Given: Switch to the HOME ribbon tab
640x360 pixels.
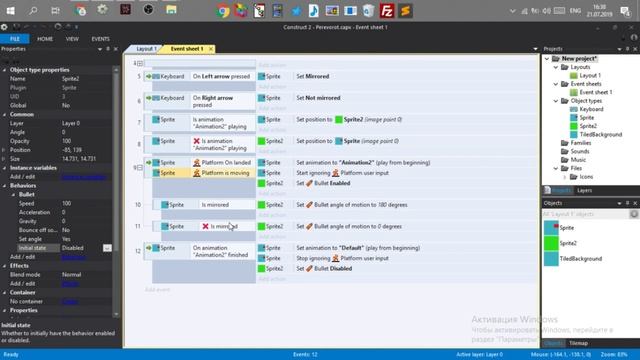Looking at the screenshot, I should pos(45,39).
